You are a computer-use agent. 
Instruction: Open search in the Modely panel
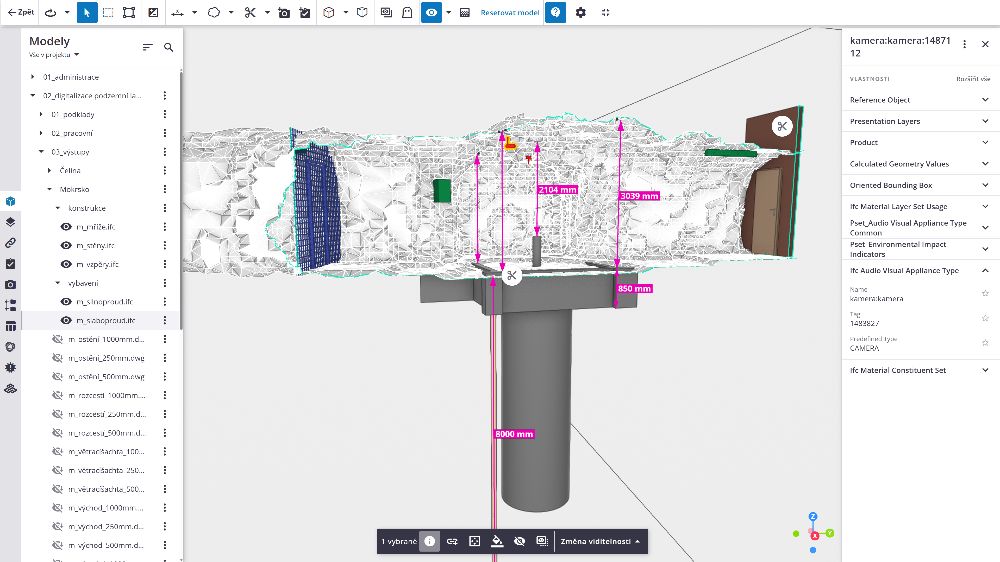(x=168, y=47)
